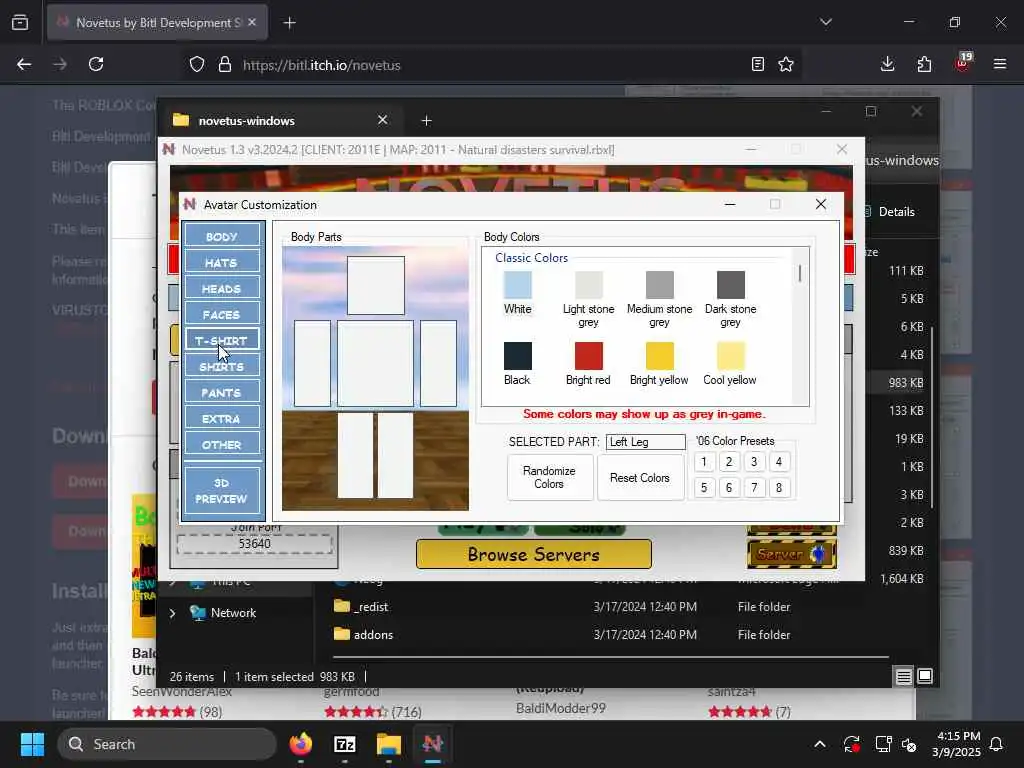Pick the White color swatch
1024x768 pixels.
pyautogui.click(x=517, y=285)
